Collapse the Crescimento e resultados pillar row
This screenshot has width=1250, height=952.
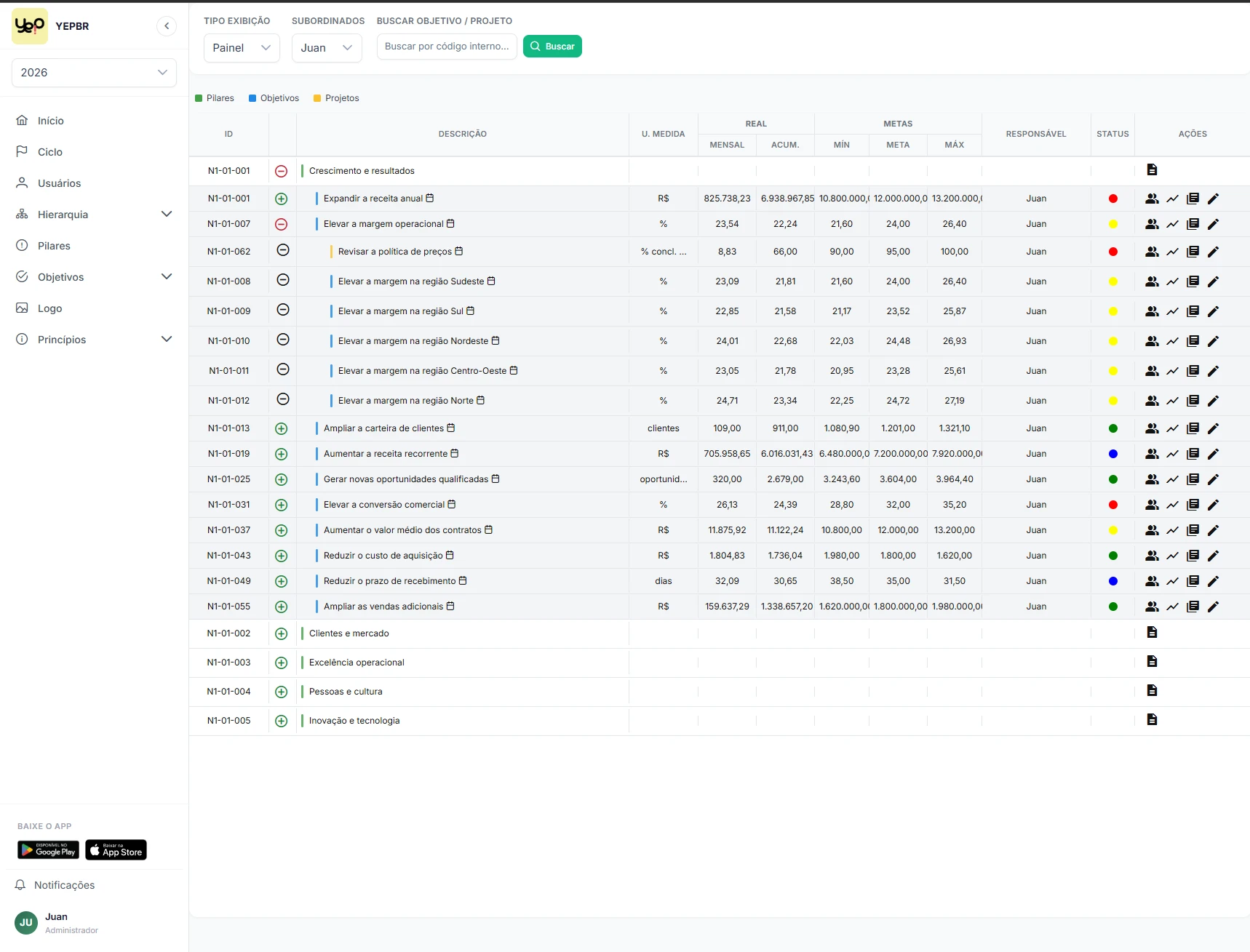click(x=282, y=172)
